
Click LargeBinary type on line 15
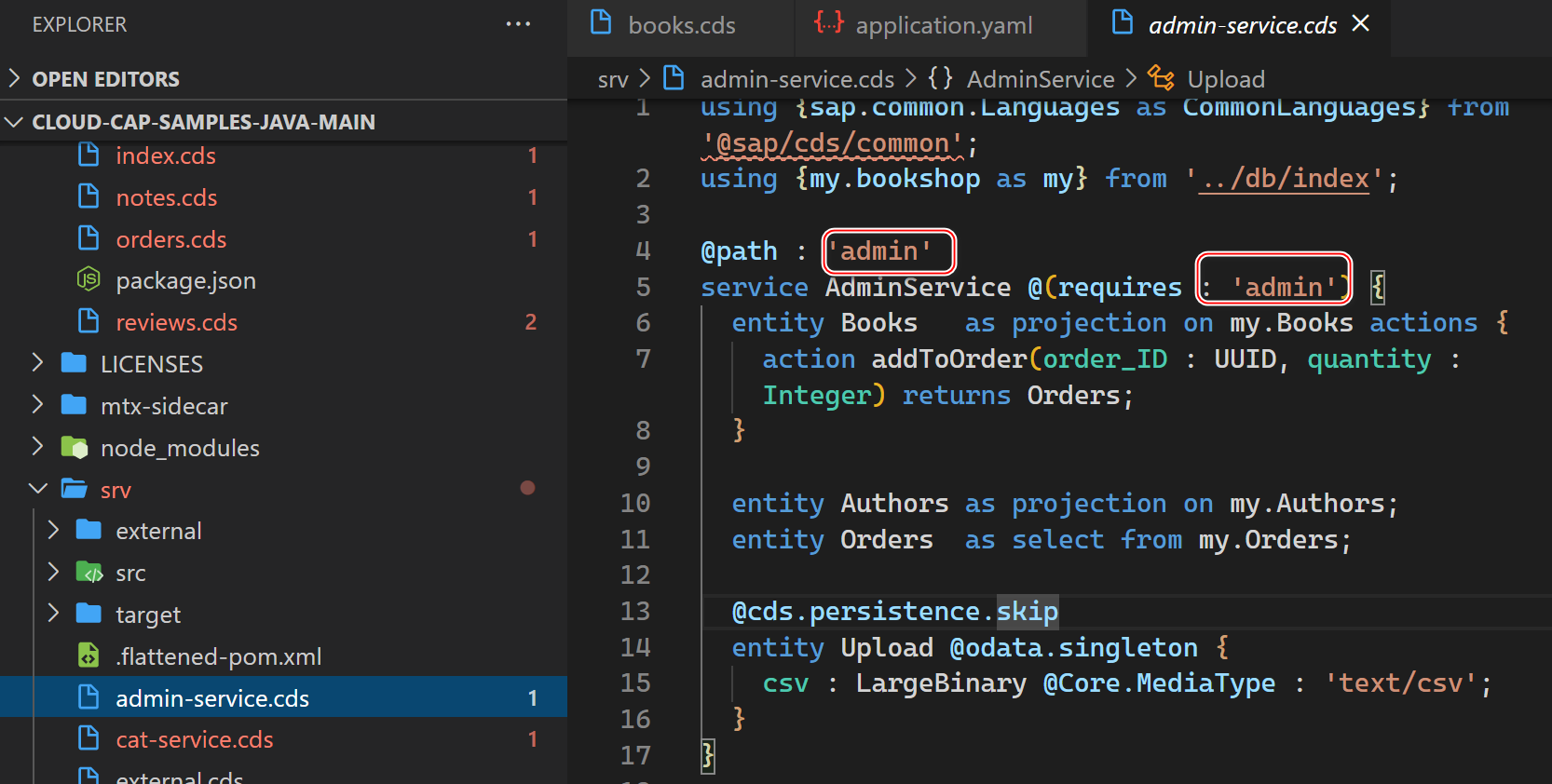(x=941, y=683)
